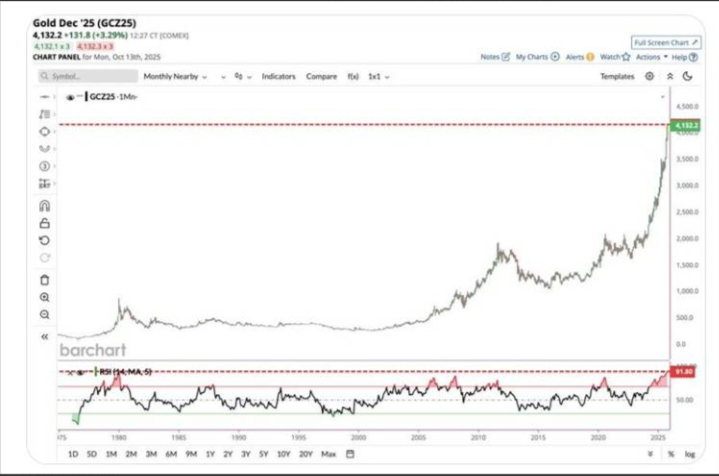Screen dimensions: 719x476
Task: Click the Symbol search field
Action: pos(85,76)
